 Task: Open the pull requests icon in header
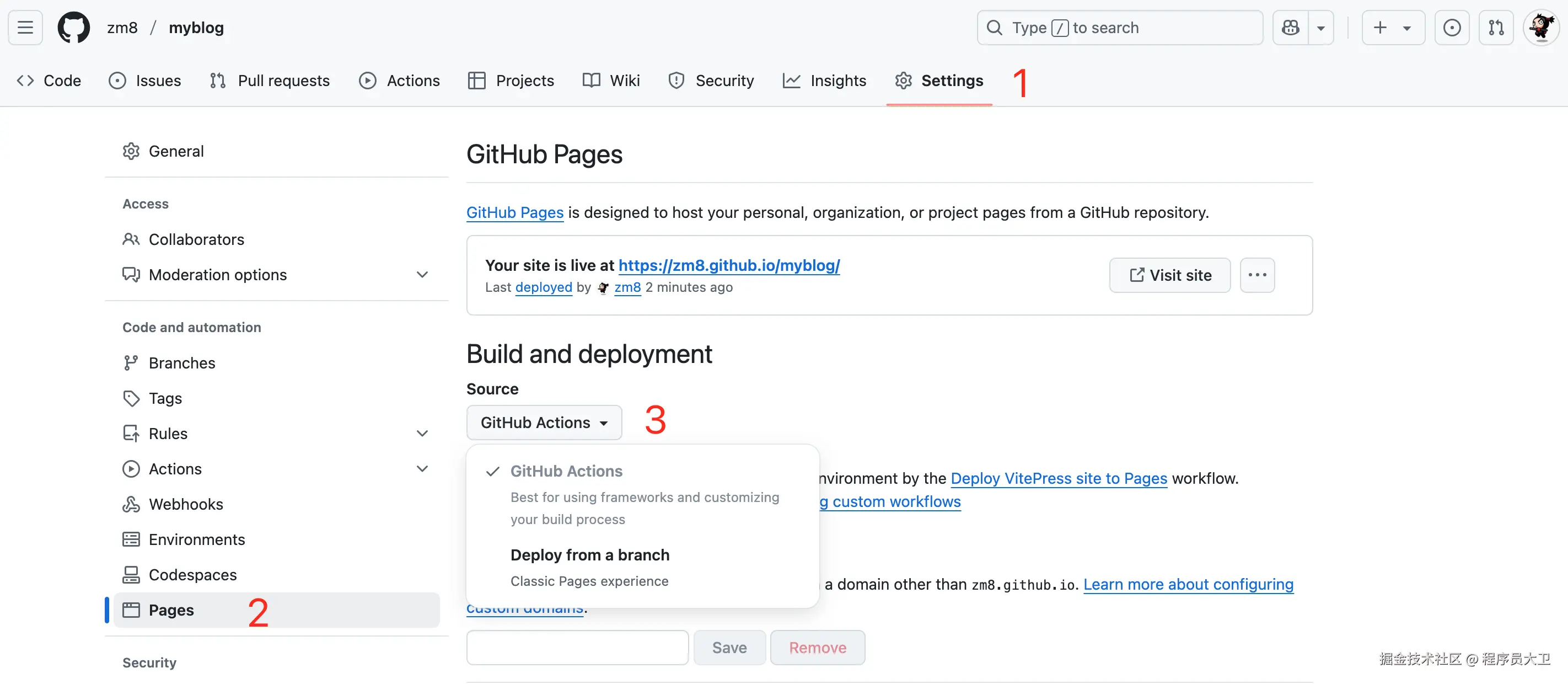1496,28
